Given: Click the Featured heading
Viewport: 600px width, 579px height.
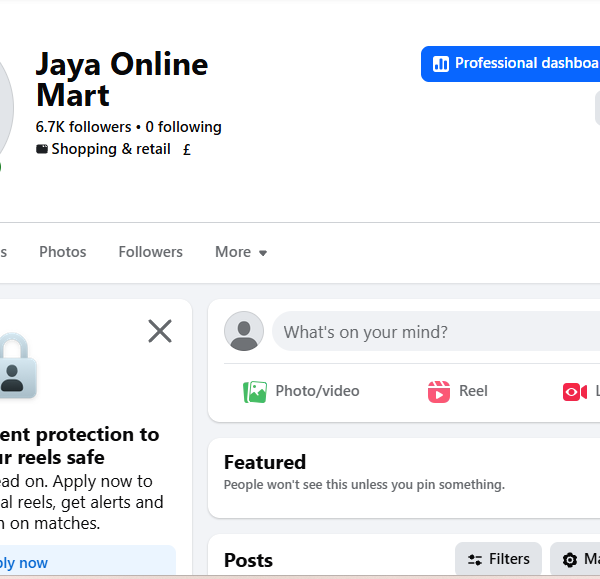Looking at the screenshot, I should [265, 462].
